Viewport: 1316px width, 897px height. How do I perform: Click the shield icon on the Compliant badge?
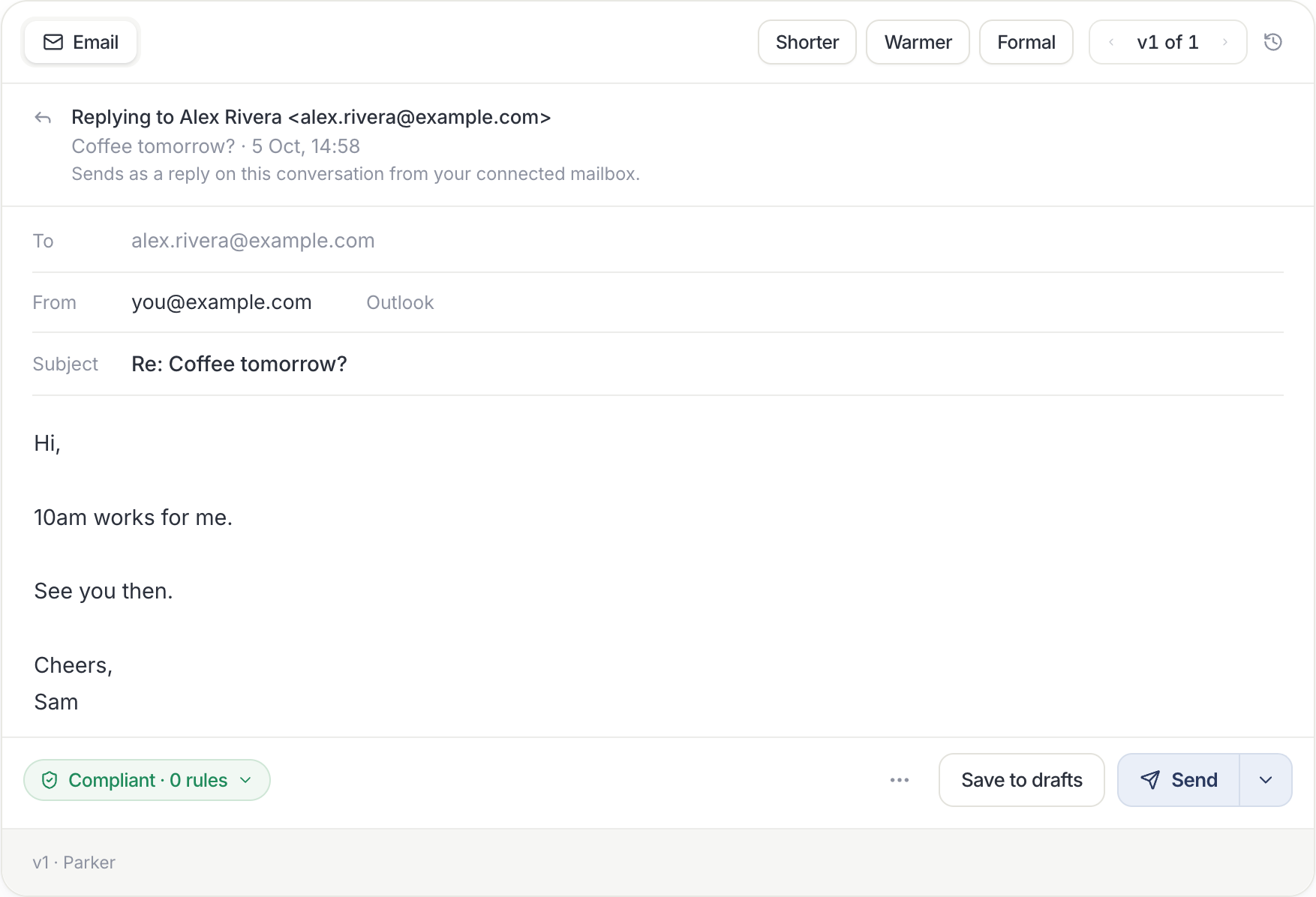[50, 780]
